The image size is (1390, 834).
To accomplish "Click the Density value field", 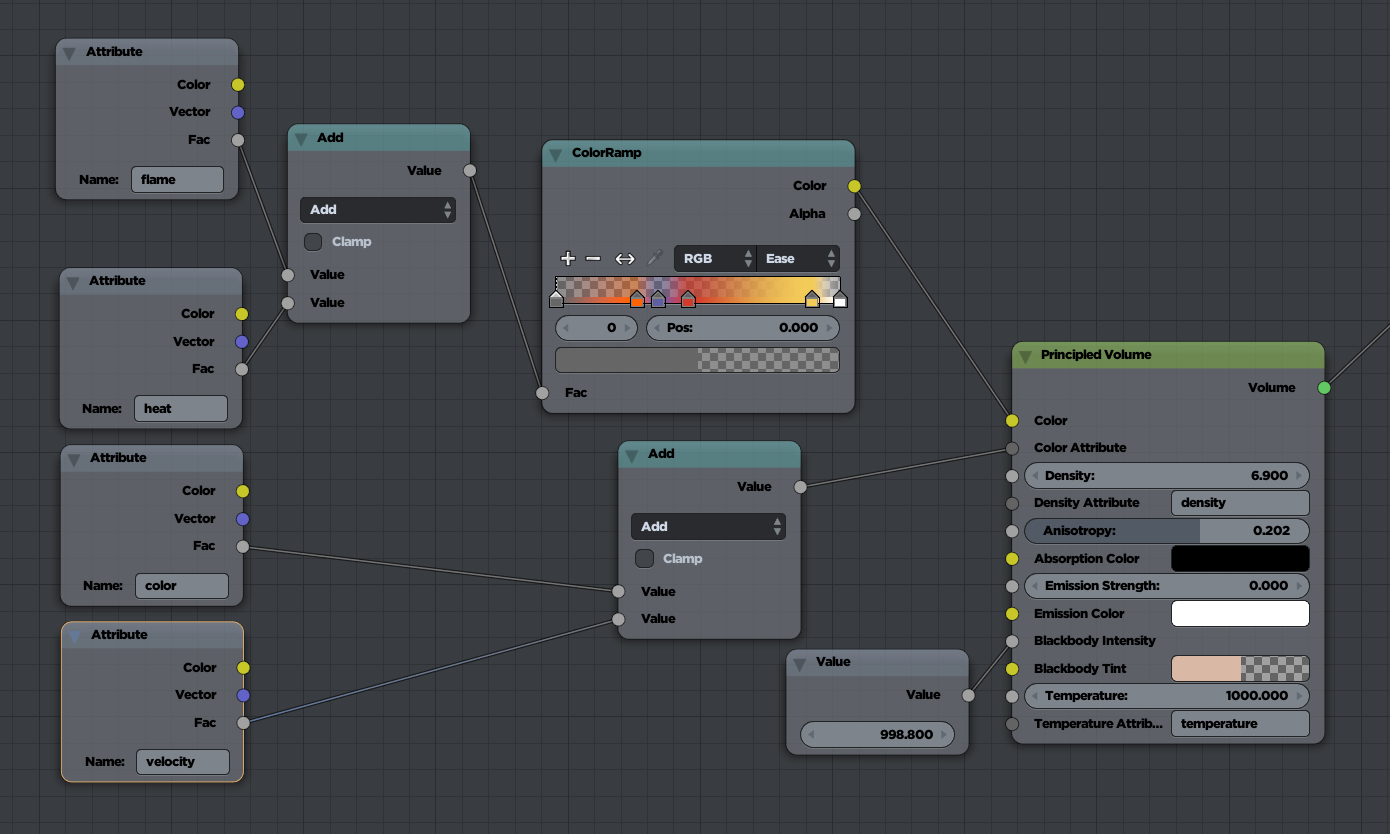I will (x=1166, y=476).
